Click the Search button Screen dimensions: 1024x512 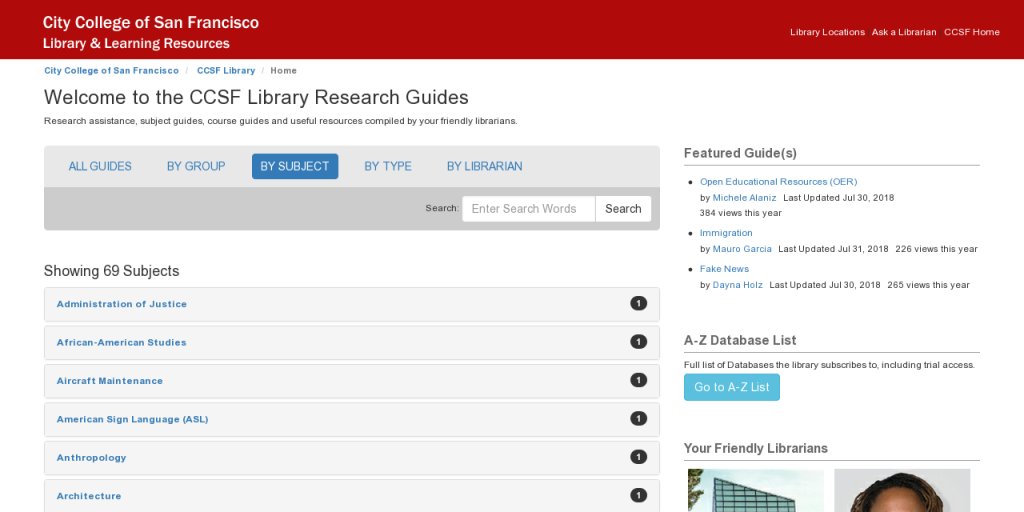[623, 209]
